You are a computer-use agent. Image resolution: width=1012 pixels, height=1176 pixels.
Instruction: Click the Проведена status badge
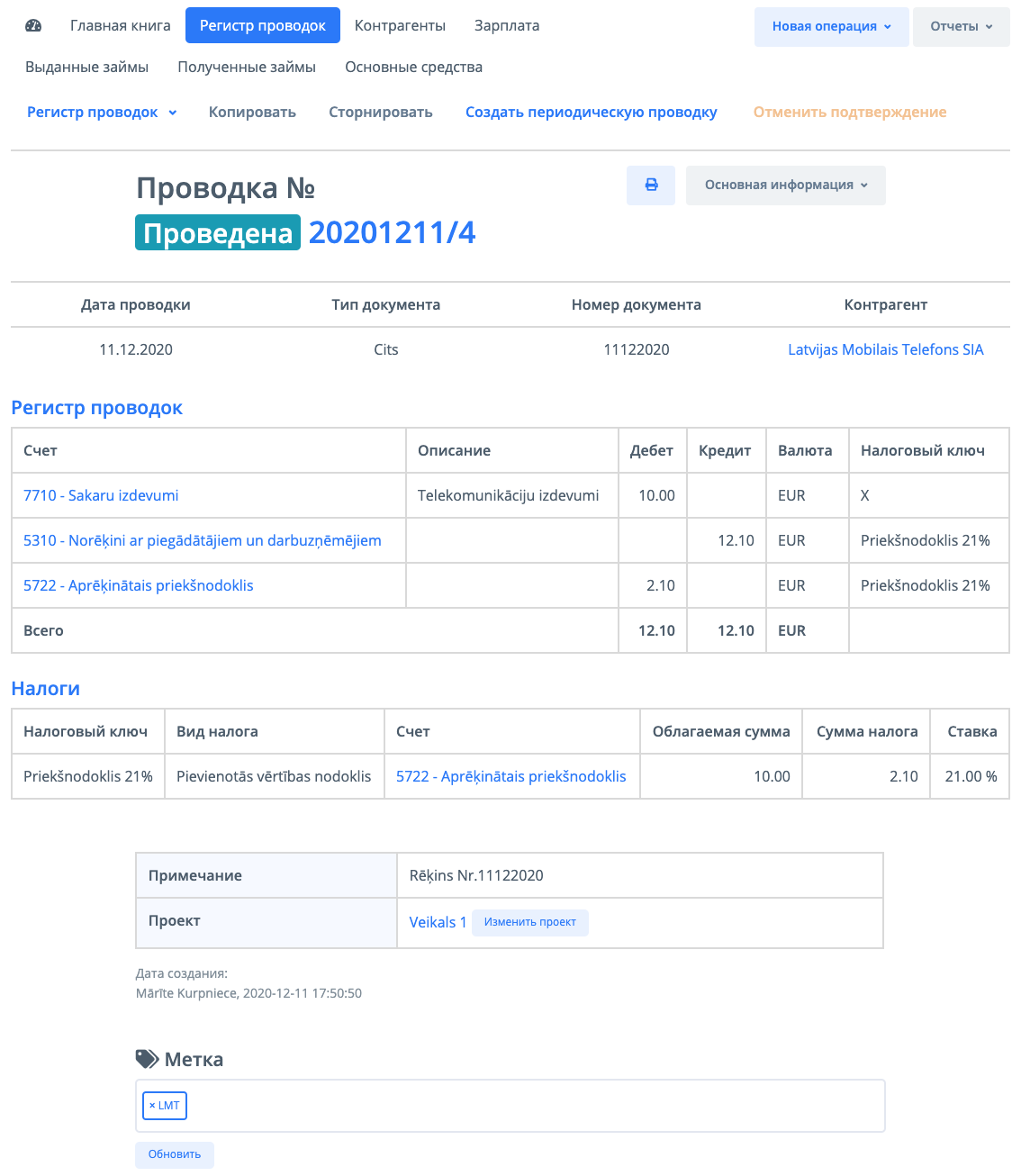tap(218, 232)
